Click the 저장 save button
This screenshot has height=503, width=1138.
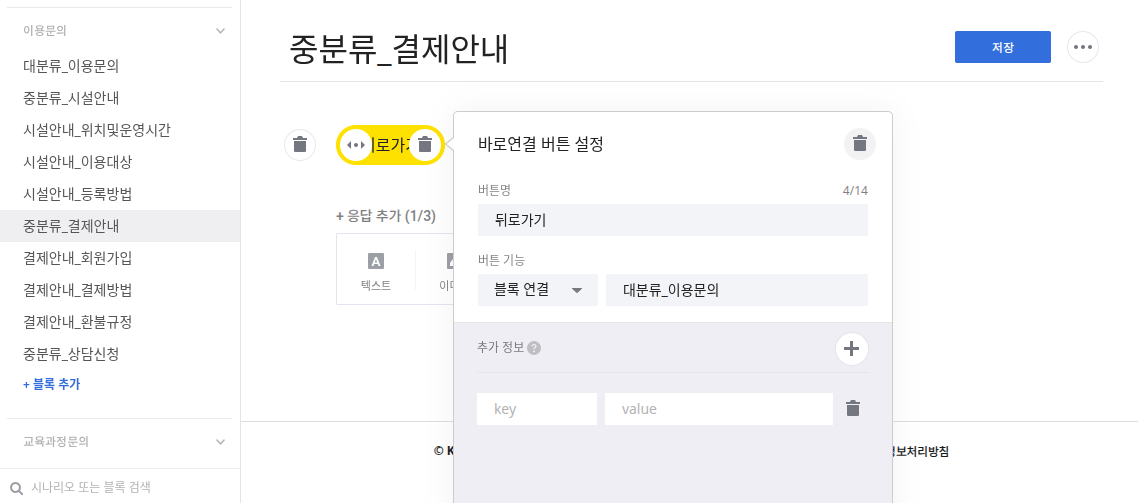(1002, 47)
